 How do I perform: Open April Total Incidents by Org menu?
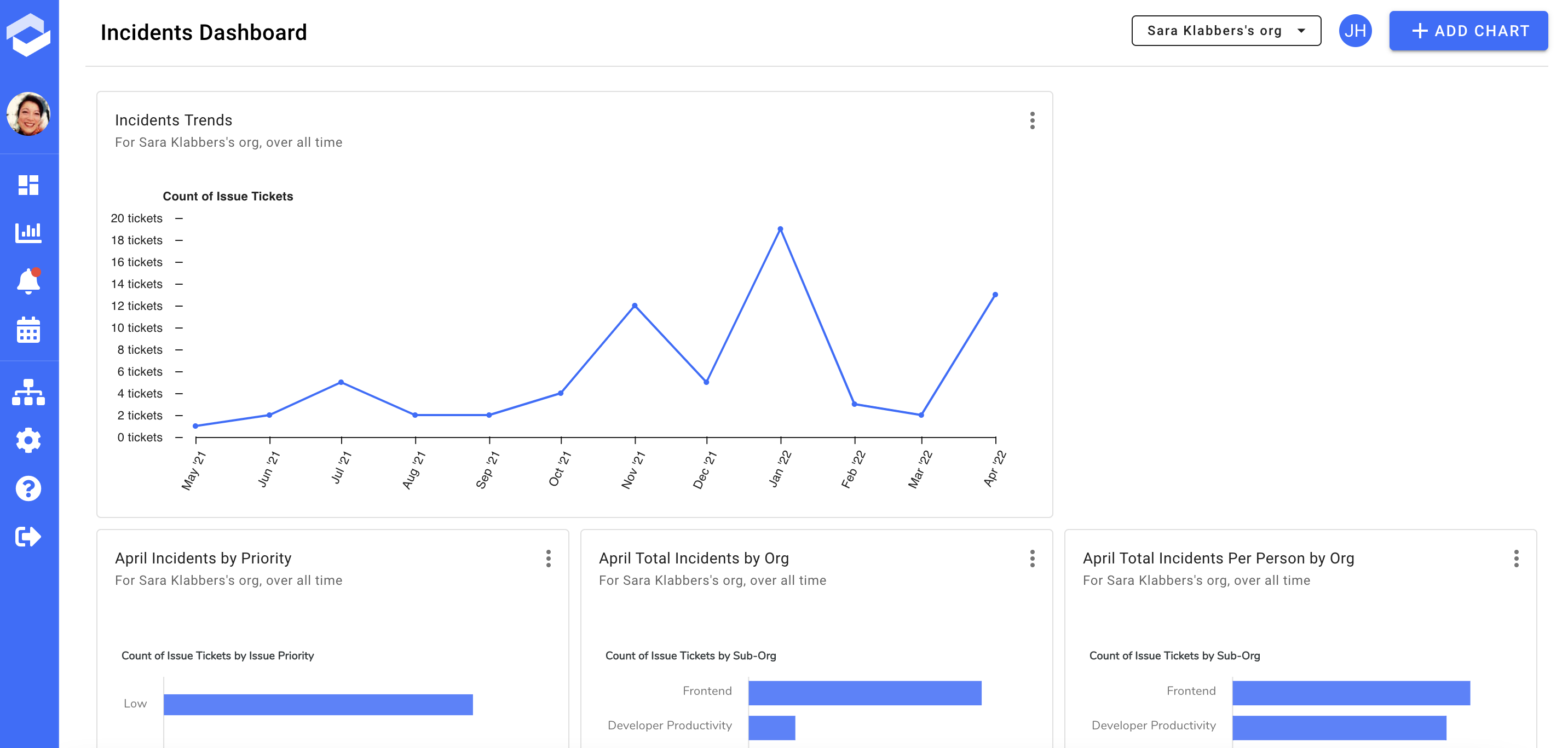point(1032,558)
